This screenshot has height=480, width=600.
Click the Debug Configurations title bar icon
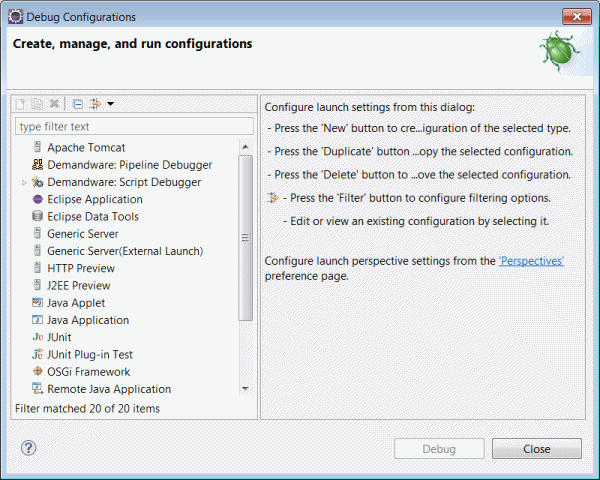point(16,17)
